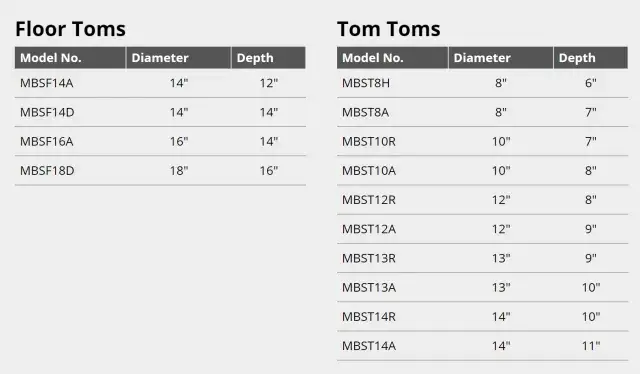
Task: Click the 11" depth value for MBST14A
Action: click(x=591, y=346)
